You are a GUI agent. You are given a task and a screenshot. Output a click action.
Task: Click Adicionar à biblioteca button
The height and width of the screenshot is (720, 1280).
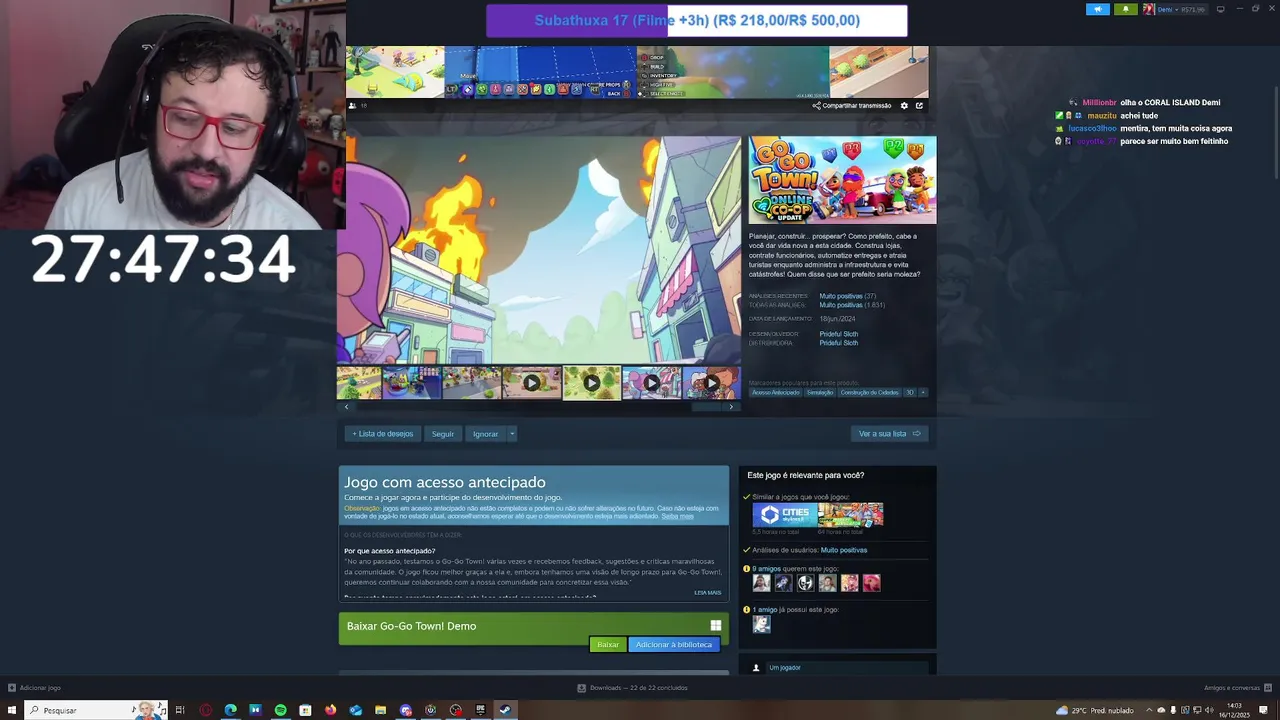click(x=674, y=645)
